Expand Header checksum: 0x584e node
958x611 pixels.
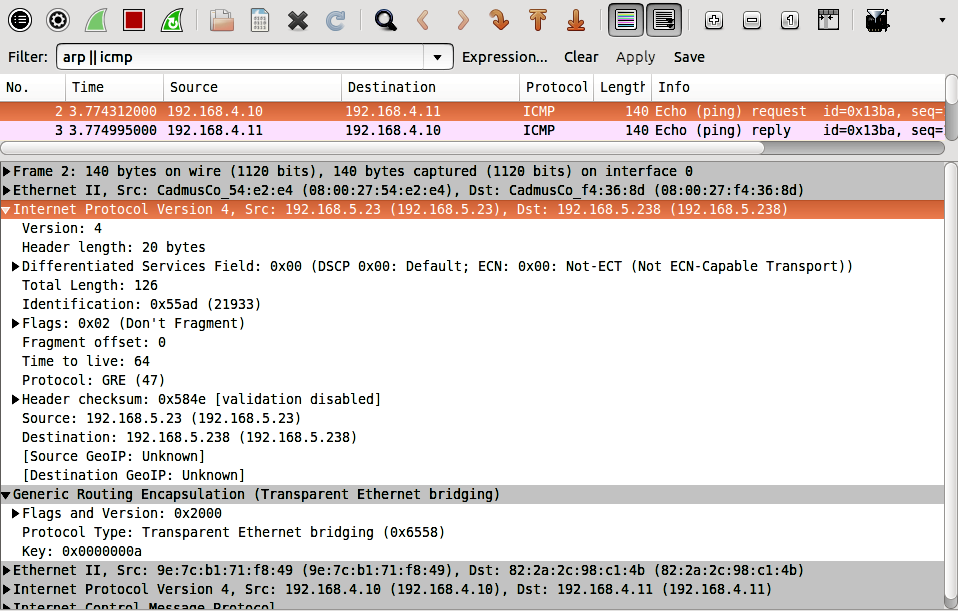click(x=16, y=400)
